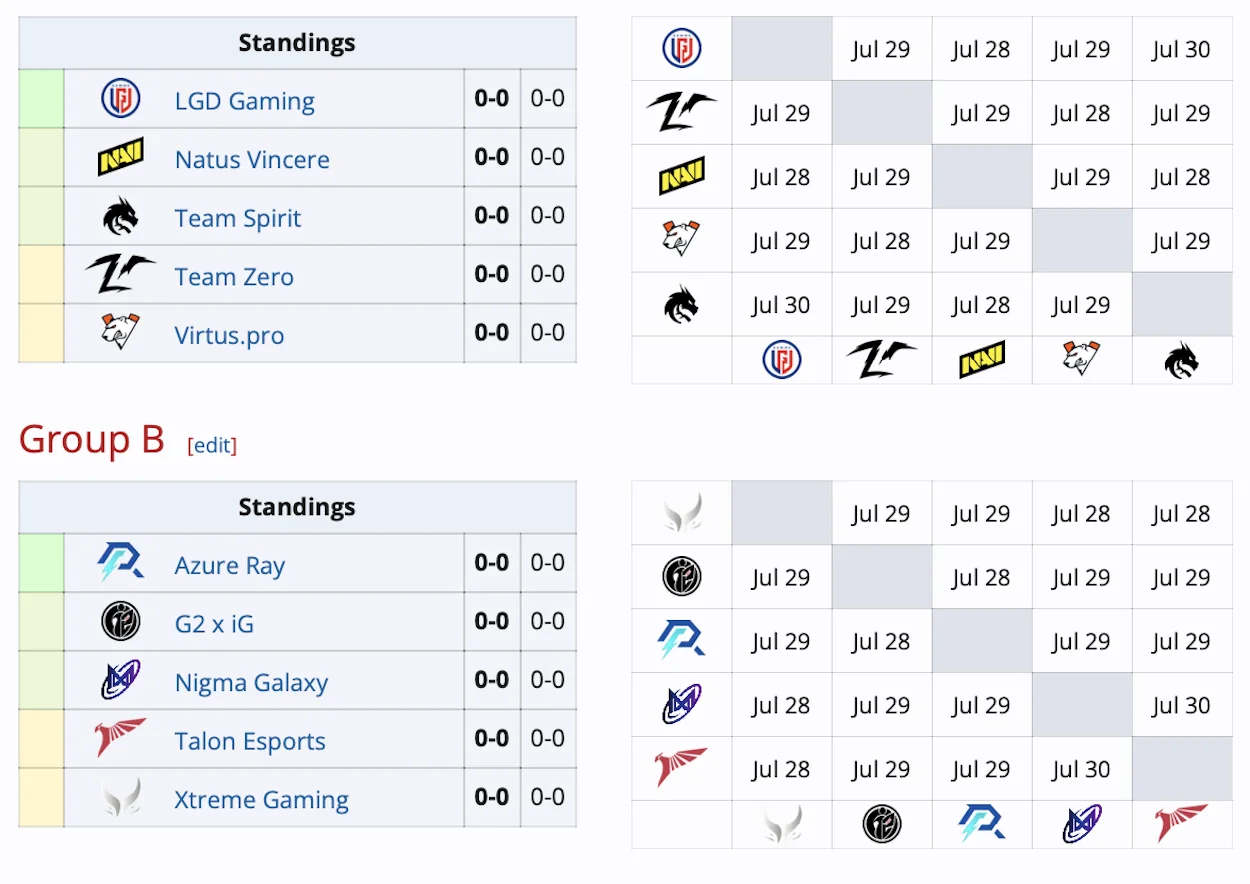The width and height of the screenshot is (1250, 884).
Task: Open the Nigma Galaxy team link
Action: coord(251,683)
